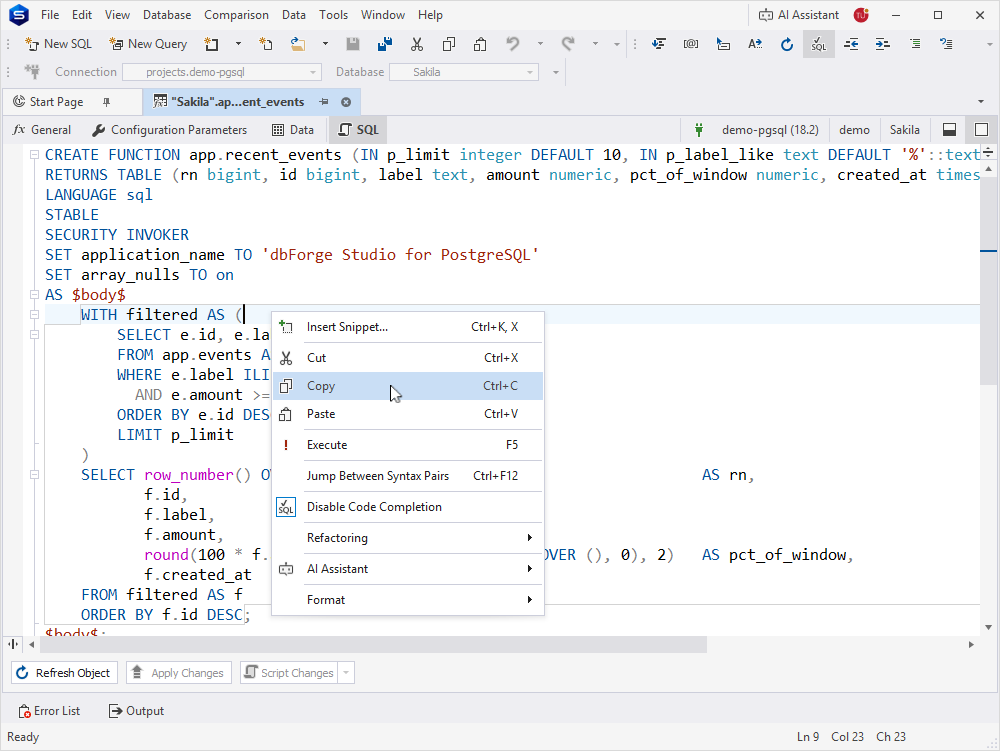Expand the new item dropdown arrow
Image resolution: width=1000 pixels, height=751 pixels.
coord(239,44)
